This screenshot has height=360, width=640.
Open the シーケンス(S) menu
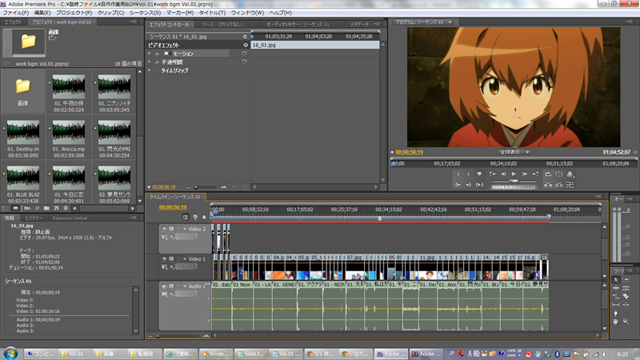[145, 13]
